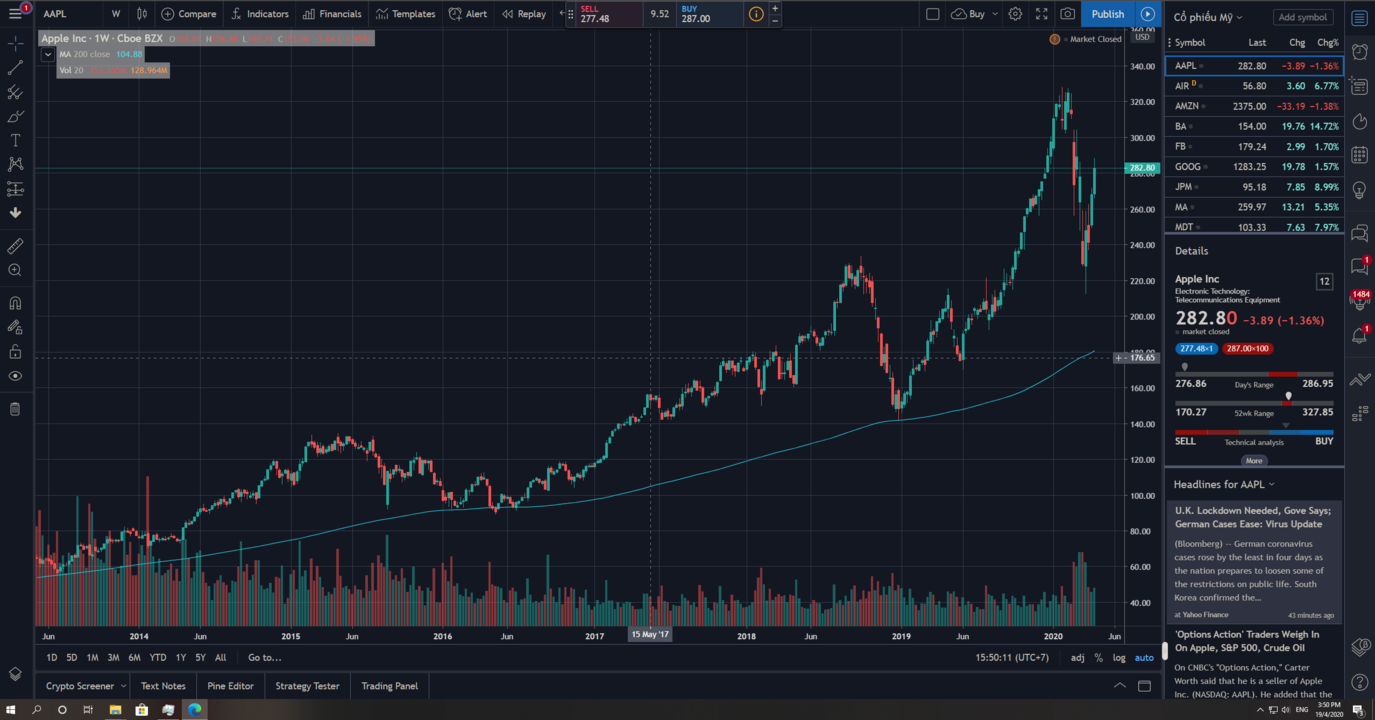The height and width of the screenshot is (720, 1375).
Task: Open the Crypto Screener dropdown tab
Action: pyautogui.click(x=86, y=686)
